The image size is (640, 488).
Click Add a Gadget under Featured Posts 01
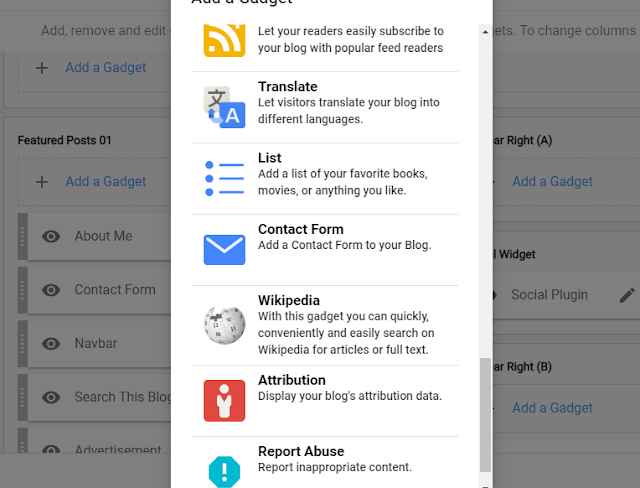click(x=106, y=182)
